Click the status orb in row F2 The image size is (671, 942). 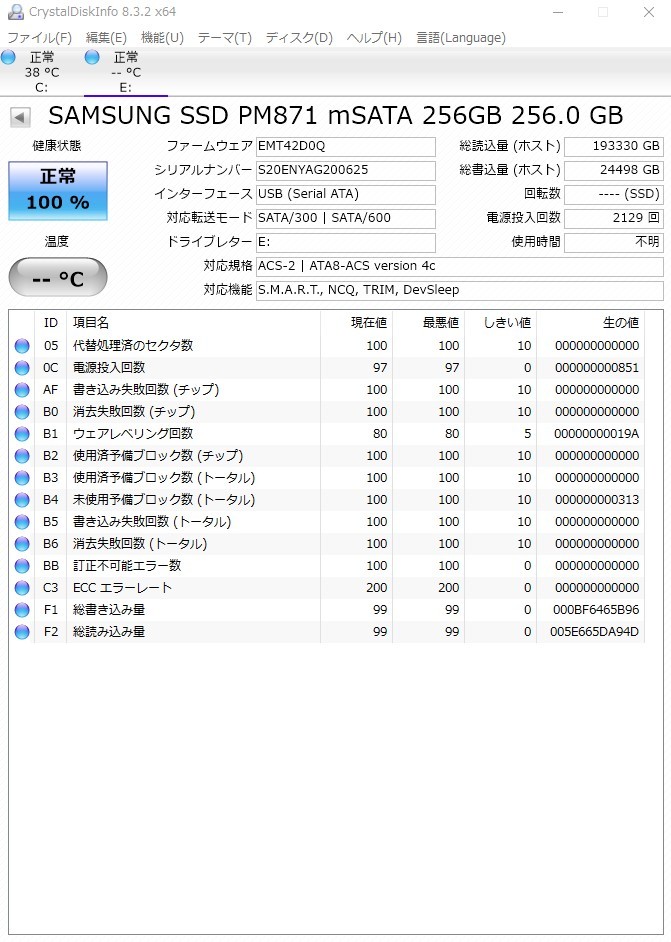22,632
